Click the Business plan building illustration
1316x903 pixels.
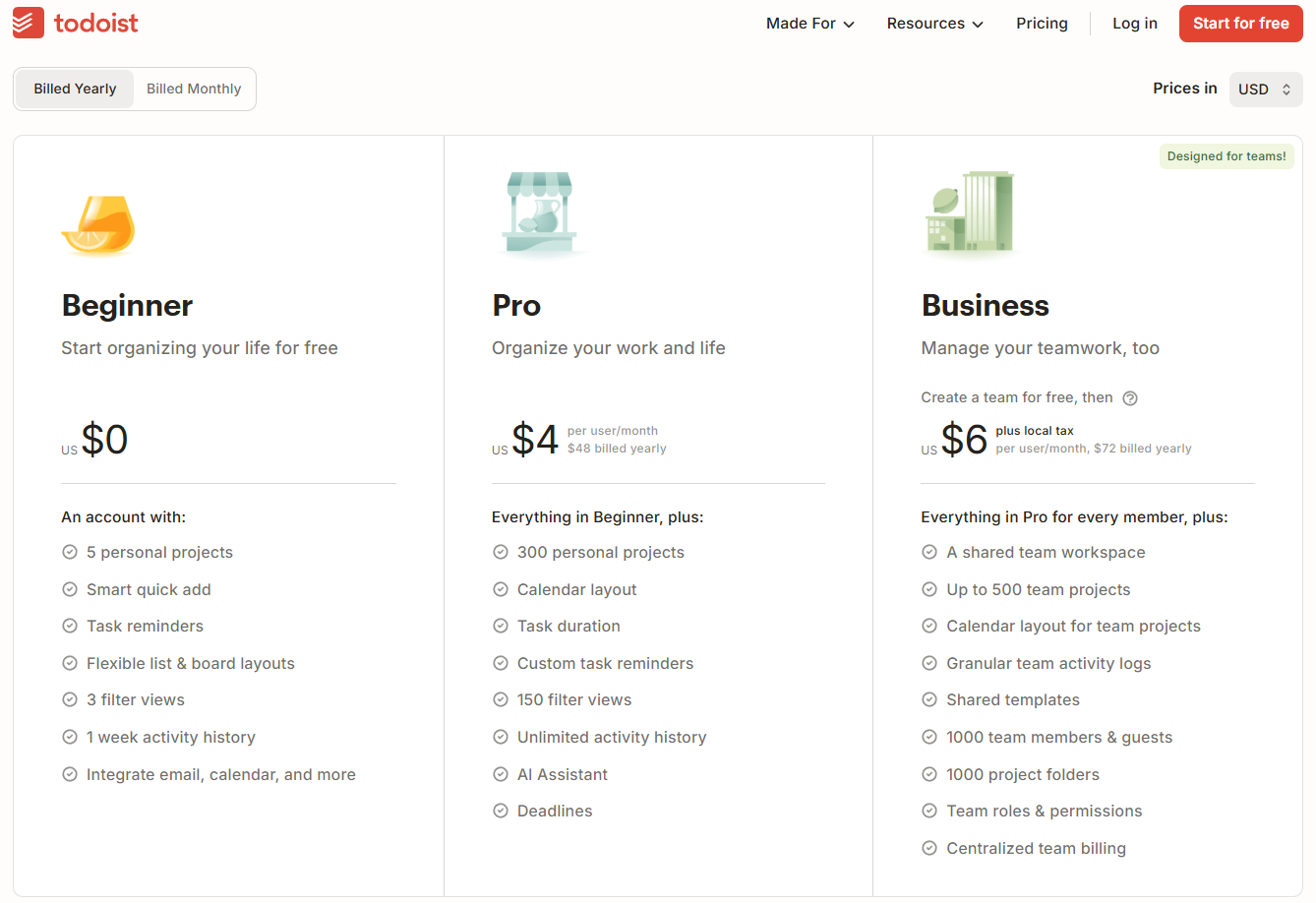pos(970,211)
